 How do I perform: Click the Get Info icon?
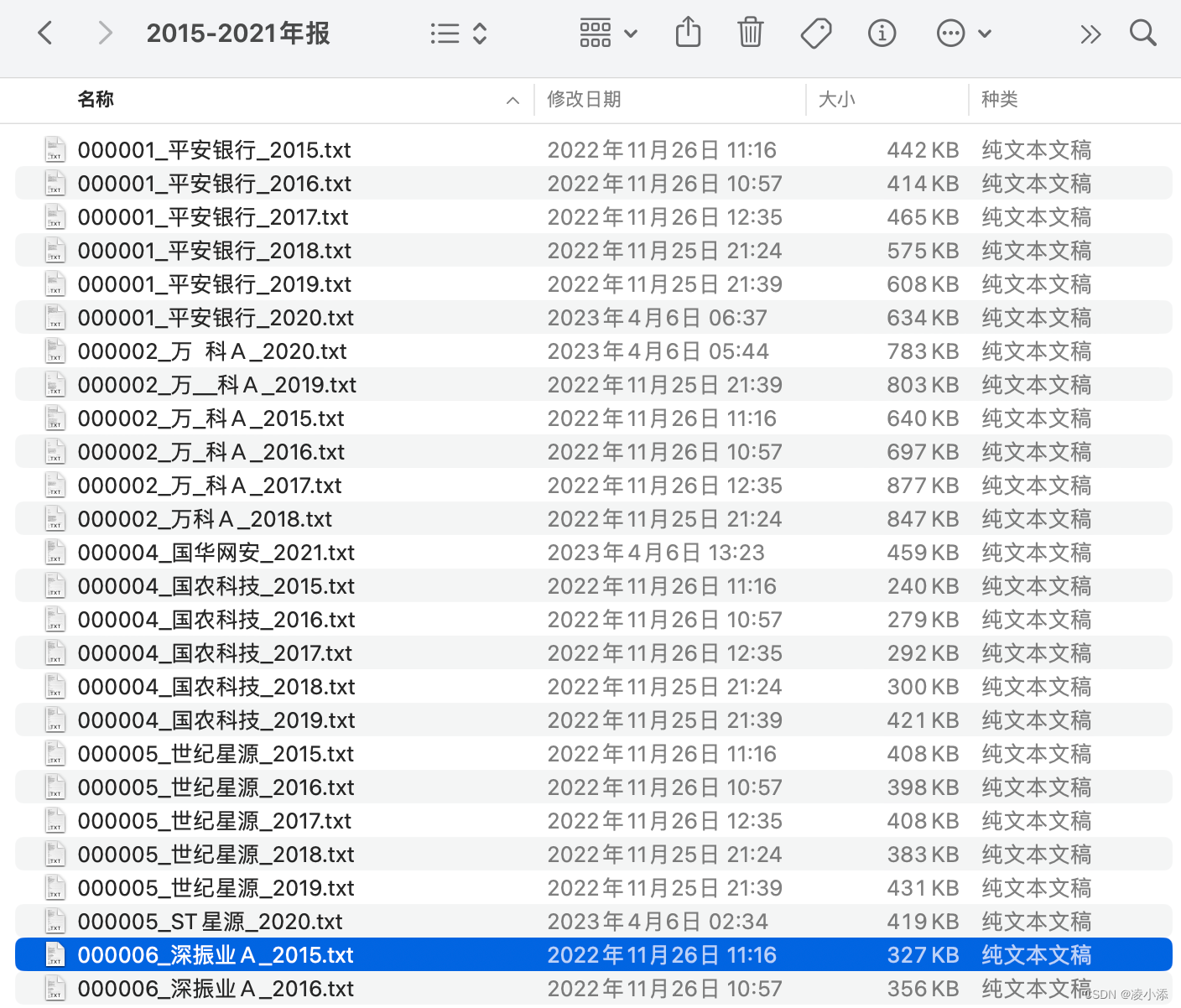click(x=882, y=34)
